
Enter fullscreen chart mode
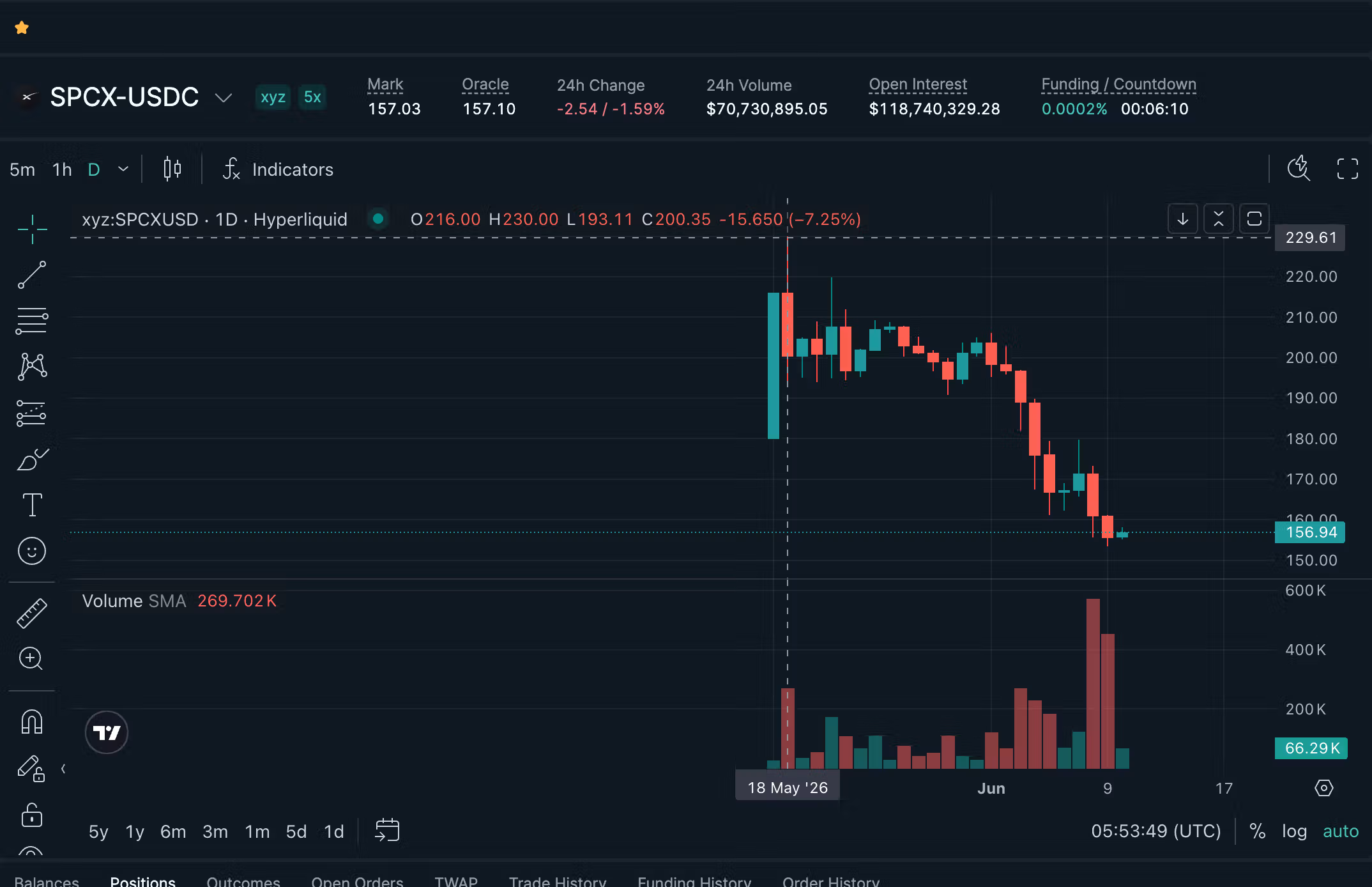point(1348,169)
